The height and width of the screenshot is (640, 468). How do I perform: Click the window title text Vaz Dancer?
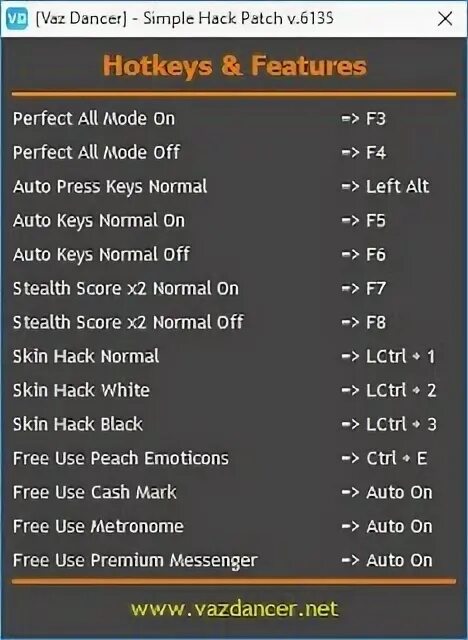(82, 19)
